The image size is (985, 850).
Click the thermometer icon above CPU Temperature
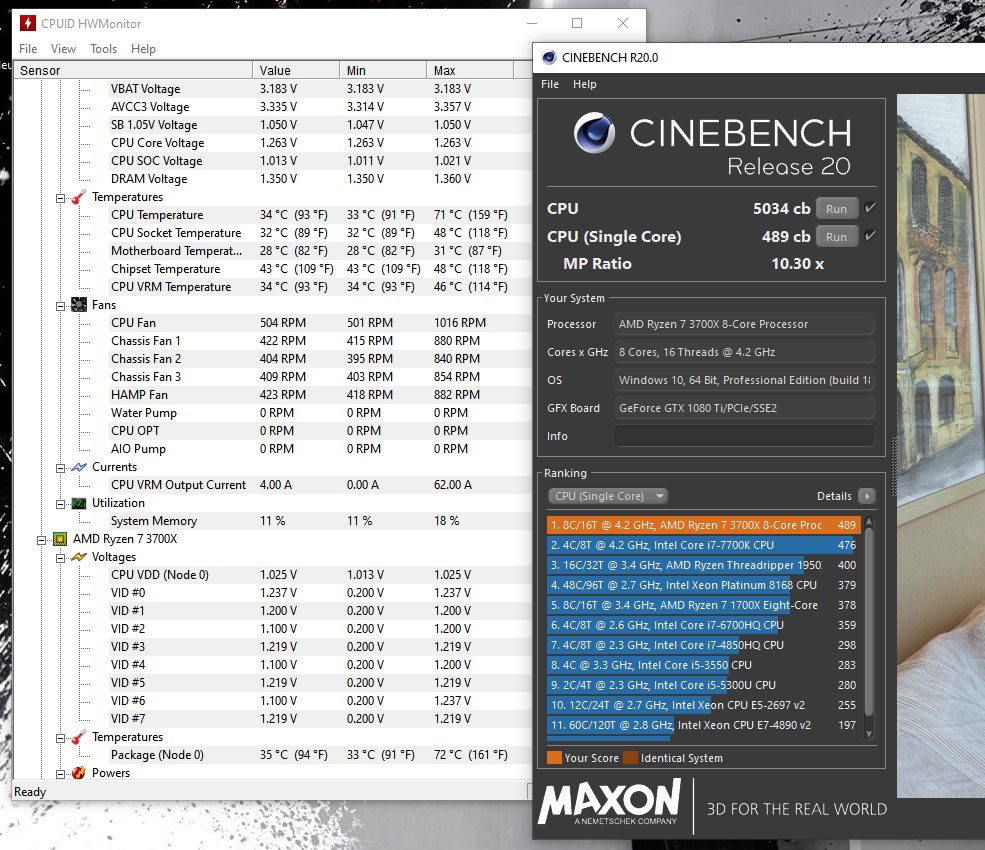(79, 197)
